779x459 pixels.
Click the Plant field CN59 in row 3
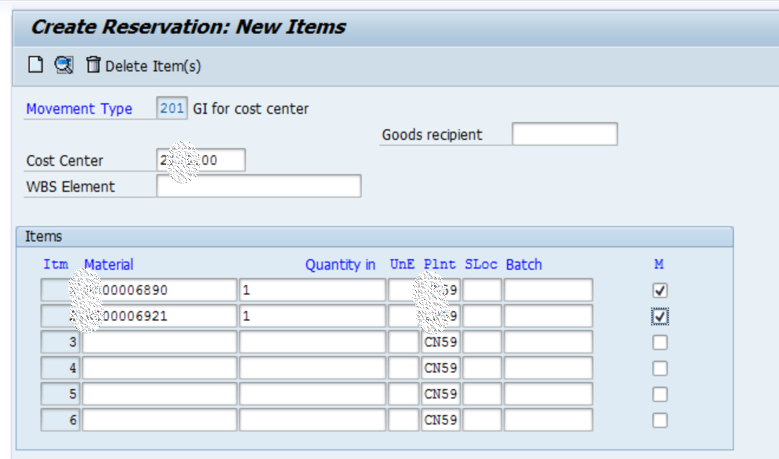[x=441, y=342]
